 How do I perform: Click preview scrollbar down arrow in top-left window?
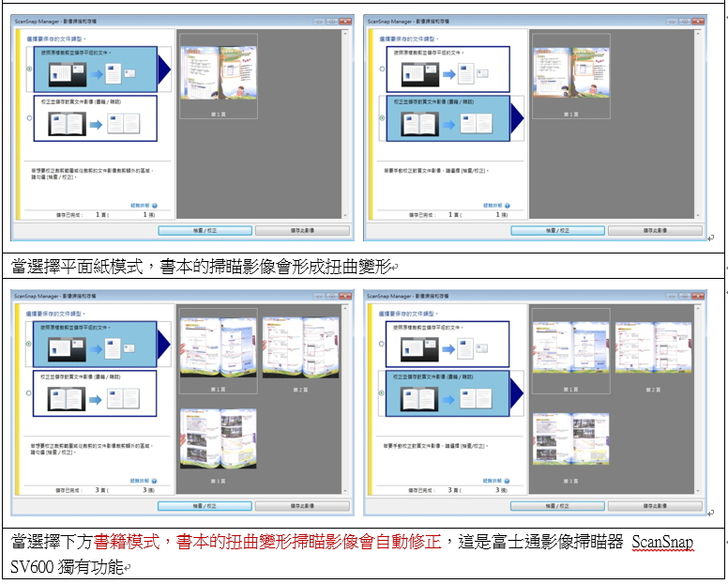tap(345, 215)
